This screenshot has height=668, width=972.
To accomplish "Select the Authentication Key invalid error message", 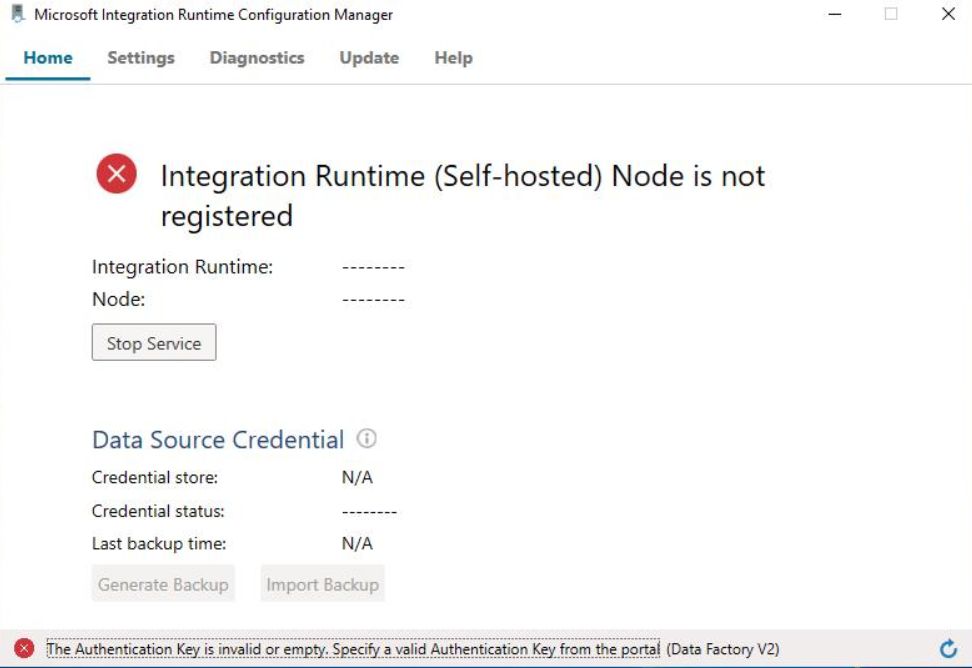I will coord(353,649).
